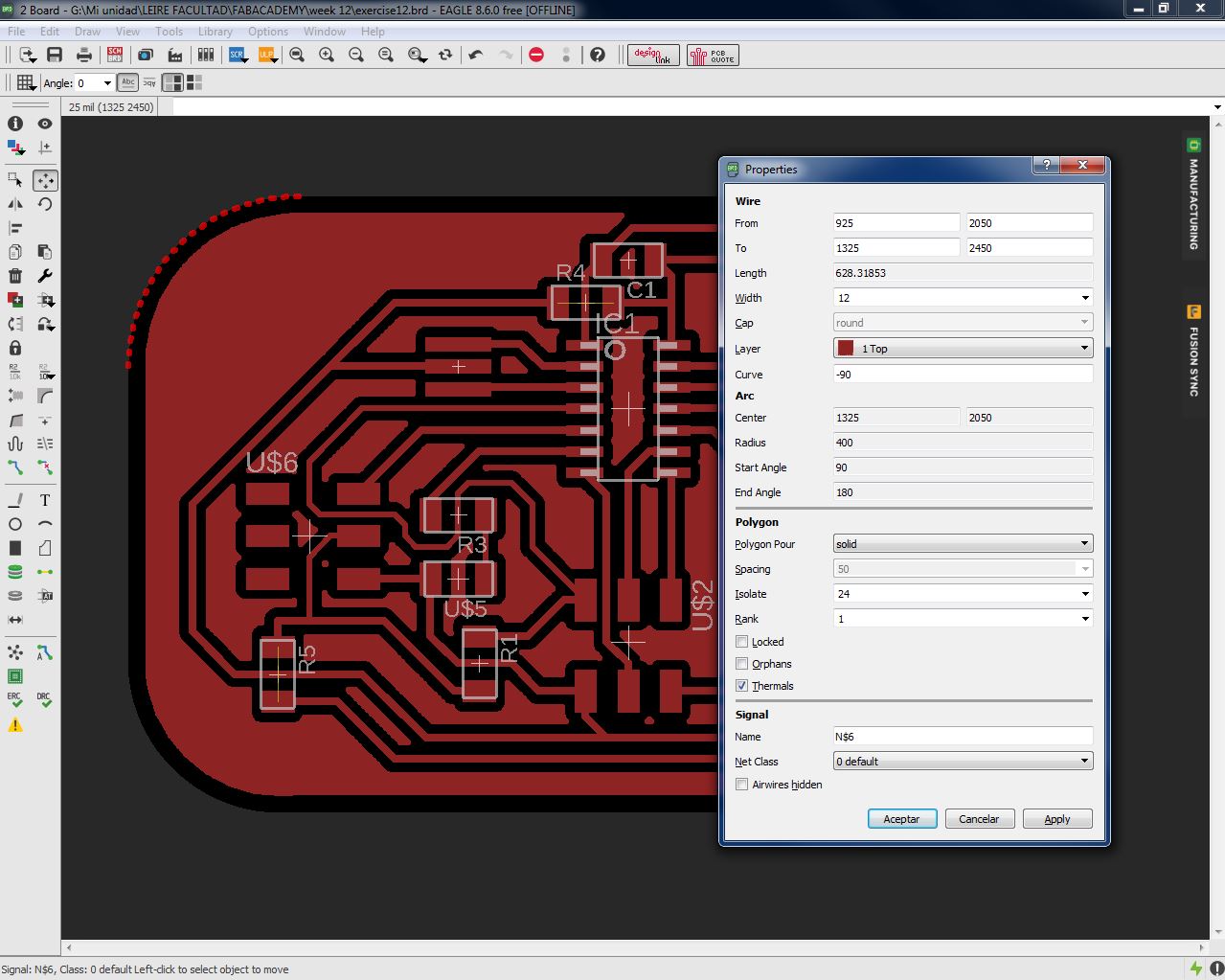Open the Grid dropdown icon
1225x980 pixels.
pos(26,83)
